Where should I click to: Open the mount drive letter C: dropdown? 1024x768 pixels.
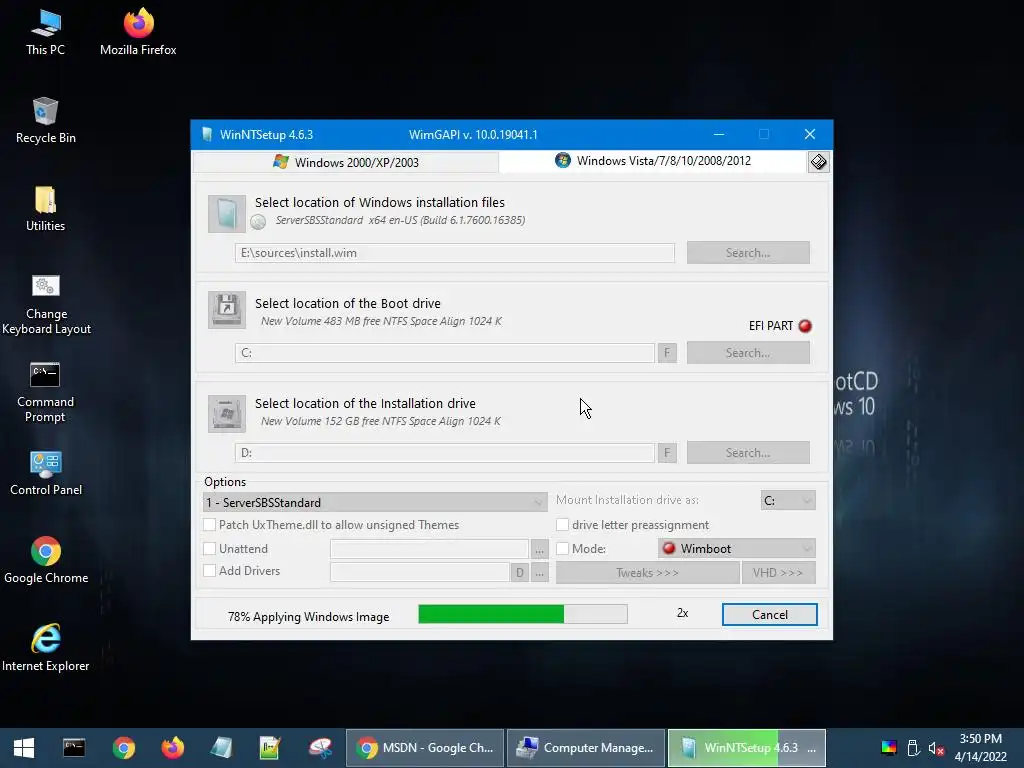(788, 500)
